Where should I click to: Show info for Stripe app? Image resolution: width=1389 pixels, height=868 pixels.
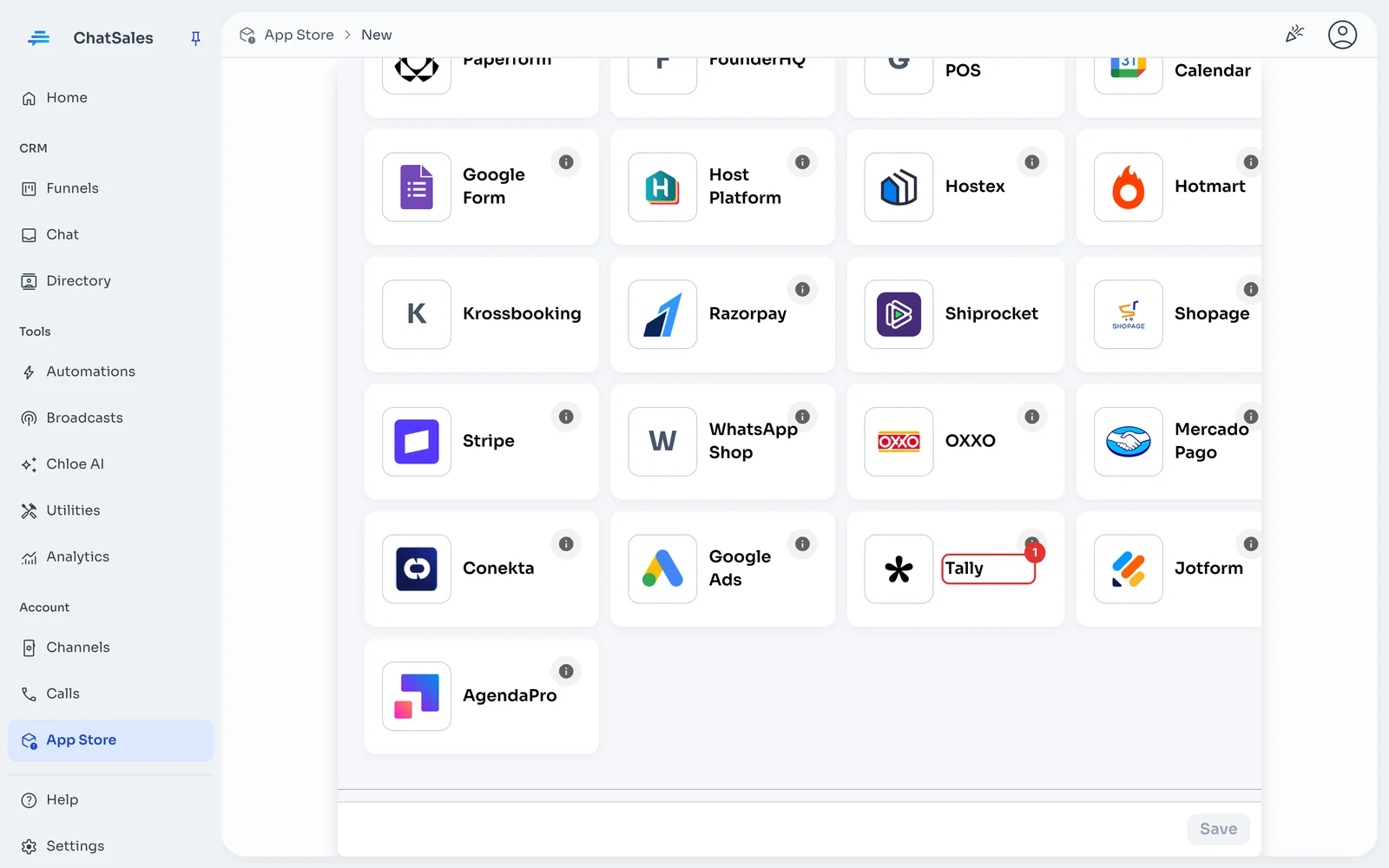pyautogui.click(x=566, y=417)
